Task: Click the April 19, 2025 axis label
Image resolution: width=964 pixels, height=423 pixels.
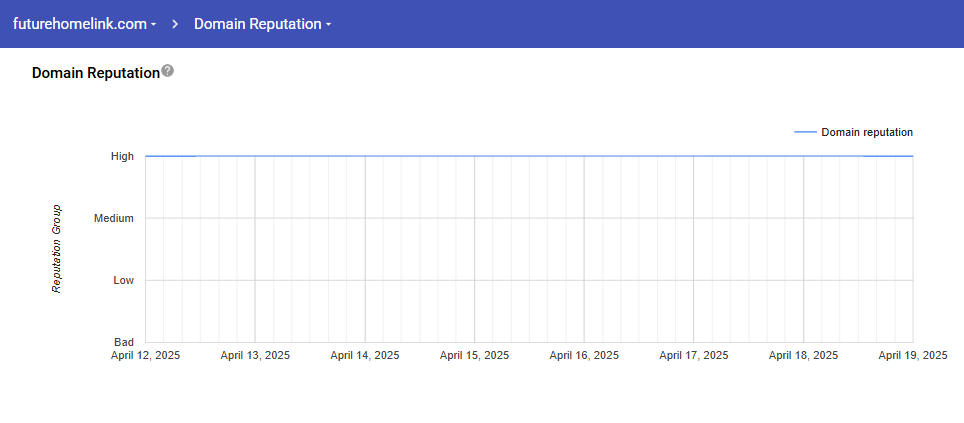Action: (912, 355)
